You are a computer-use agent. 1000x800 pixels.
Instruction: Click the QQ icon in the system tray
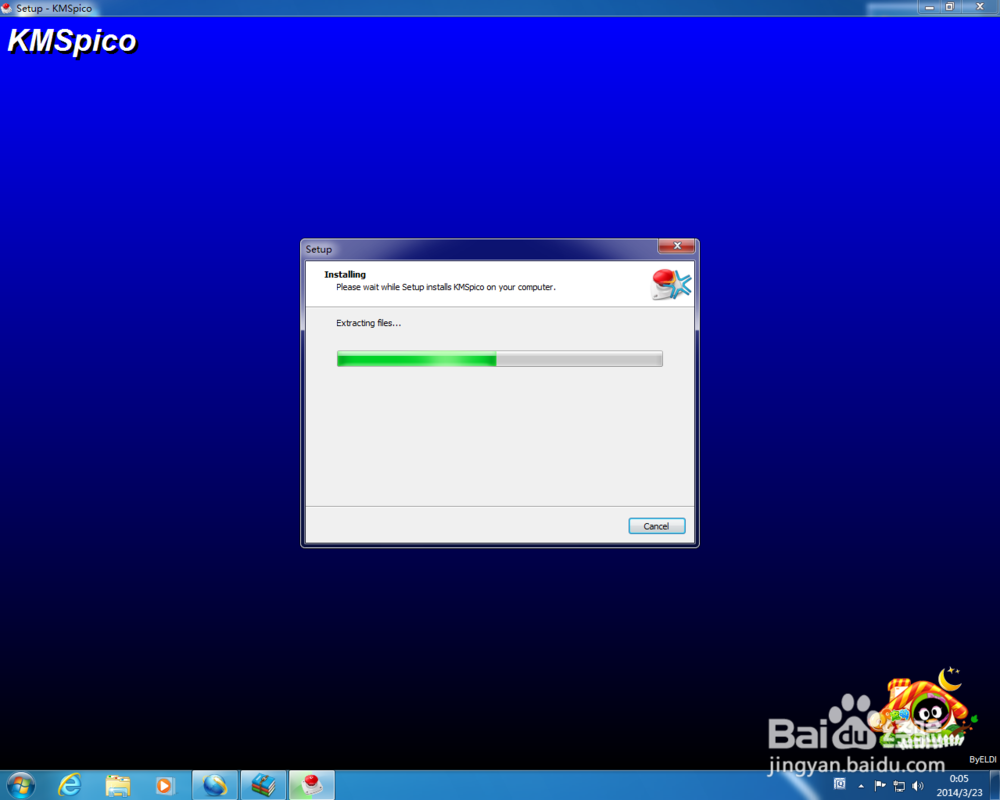[x=841, y=785]
